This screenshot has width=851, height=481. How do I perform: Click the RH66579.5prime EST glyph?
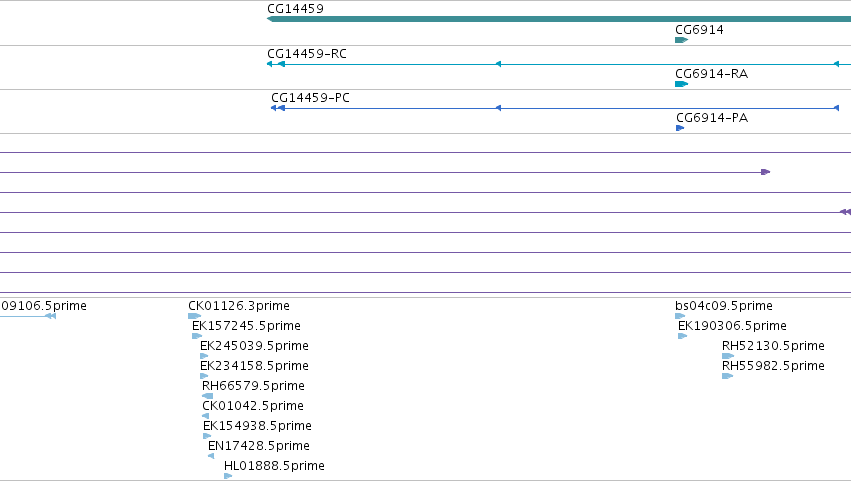point(207,396)
